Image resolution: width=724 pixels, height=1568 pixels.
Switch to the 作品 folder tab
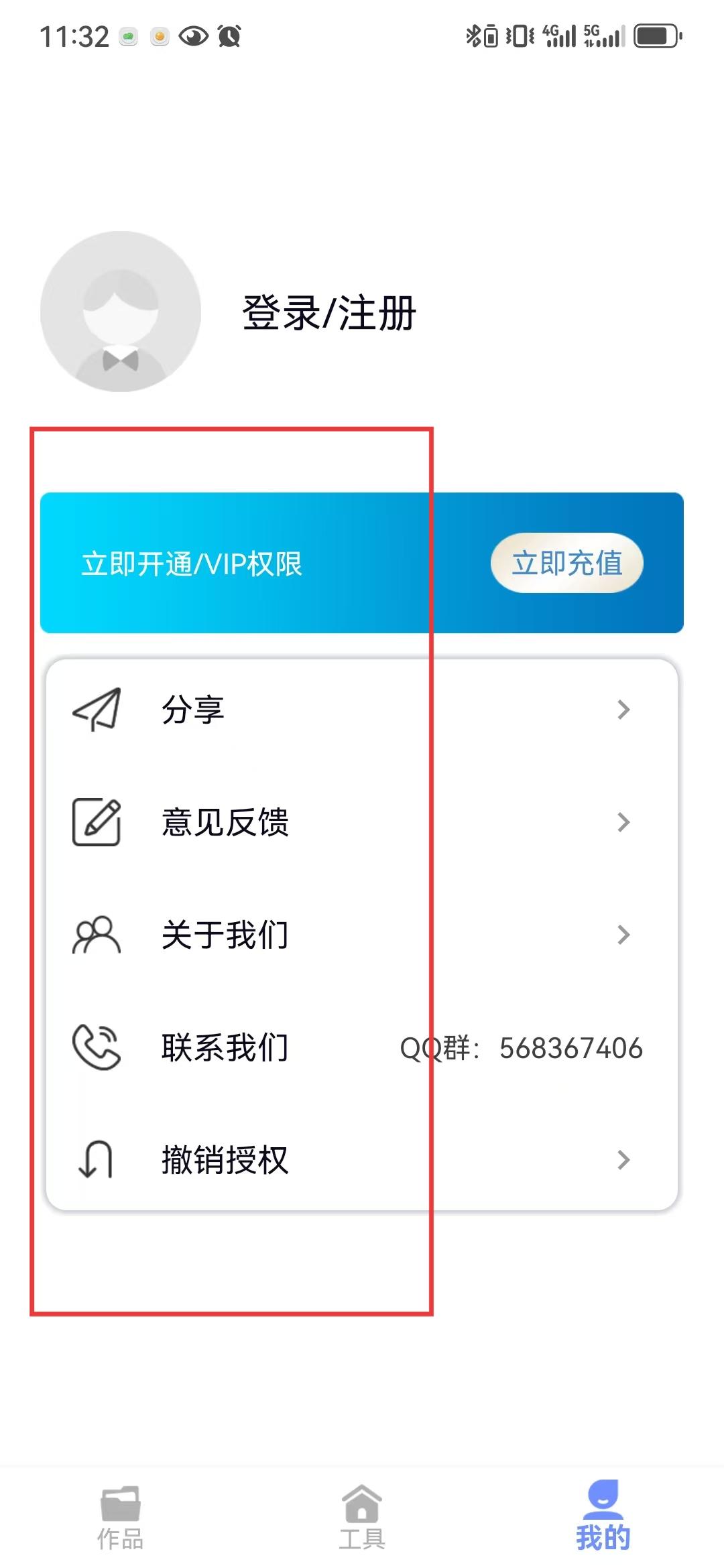pos(121,1518)
